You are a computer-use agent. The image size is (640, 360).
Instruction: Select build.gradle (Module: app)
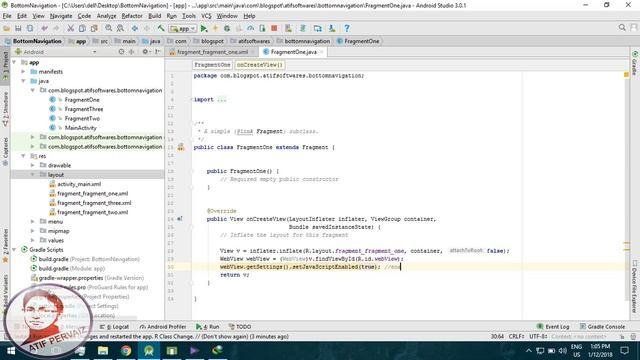point(72,269)
